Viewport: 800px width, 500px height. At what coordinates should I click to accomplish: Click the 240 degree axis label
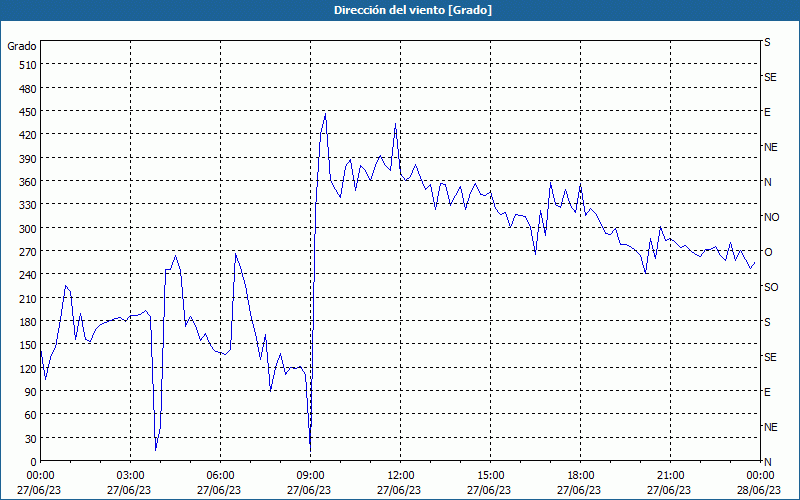(28, 276)
